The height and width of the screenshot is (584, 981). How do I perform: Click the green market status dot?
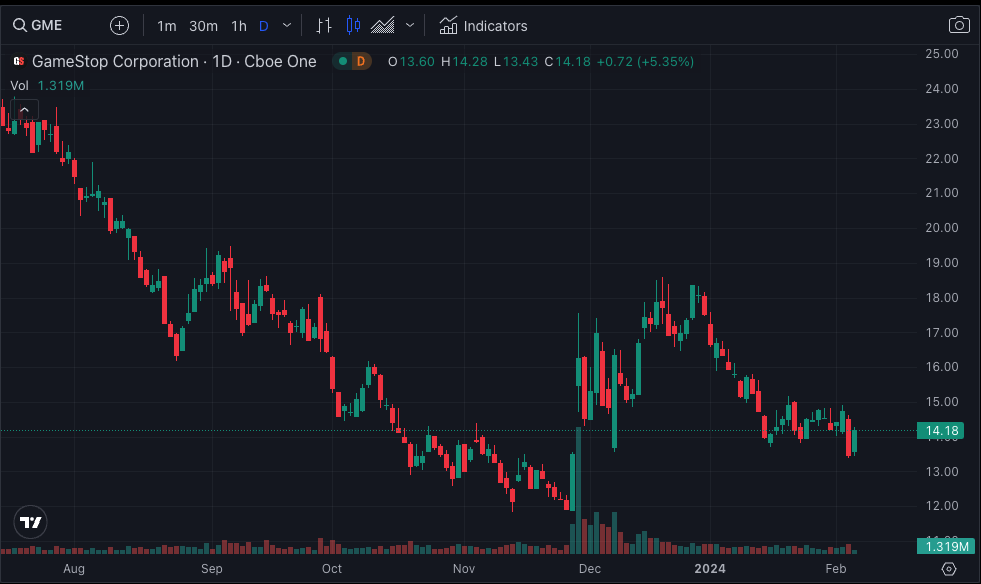(x=343, y=61)
